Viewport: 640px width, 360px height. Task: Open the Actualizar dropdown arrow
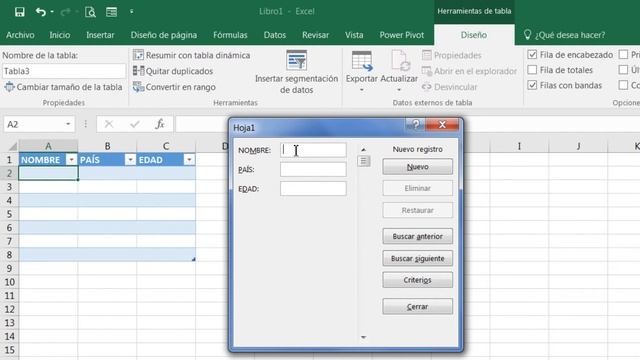tap(399, 90)
